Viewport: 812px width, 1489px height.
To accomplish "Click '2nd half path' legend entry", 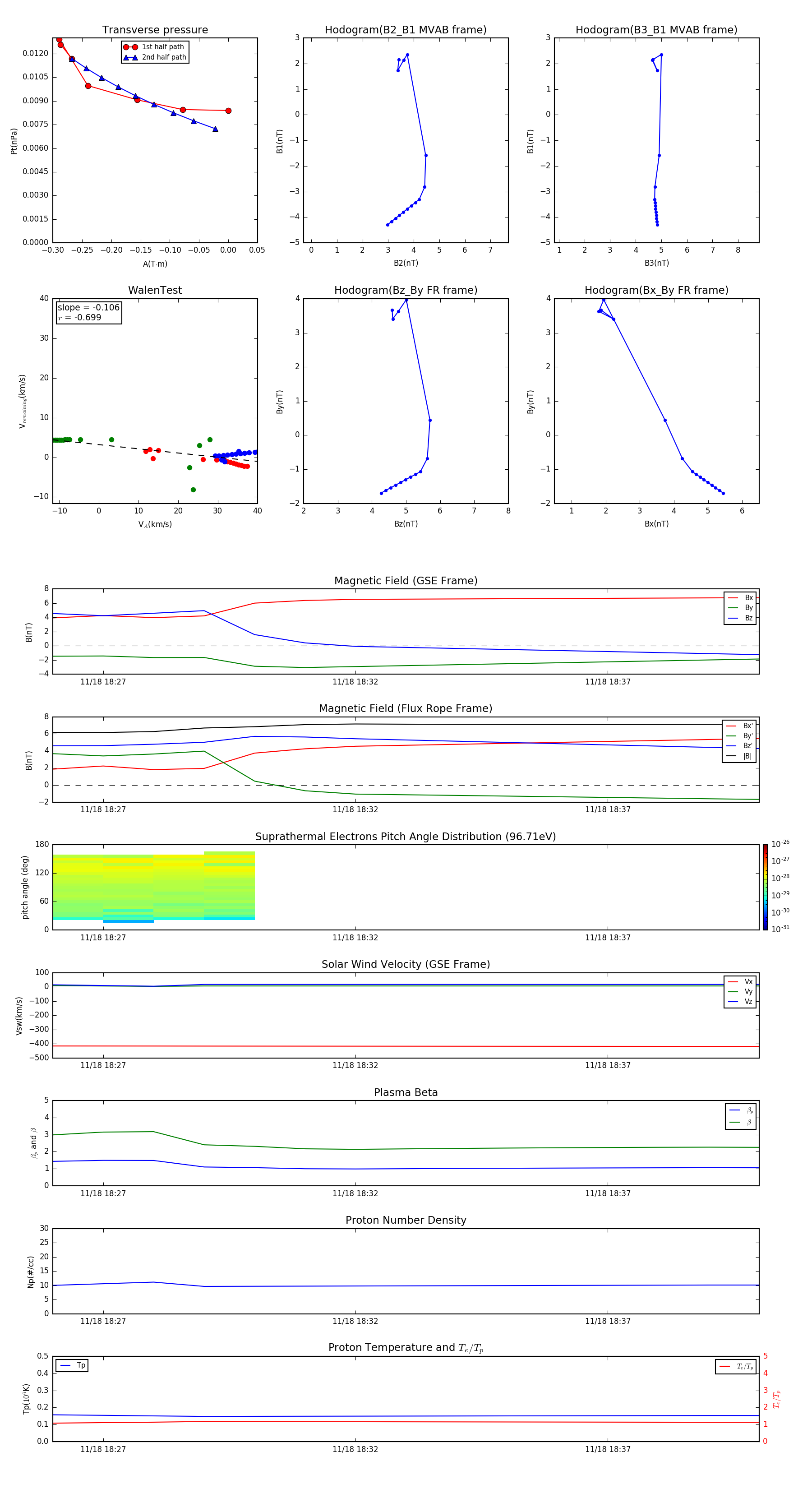I will (x=155, y=57).
